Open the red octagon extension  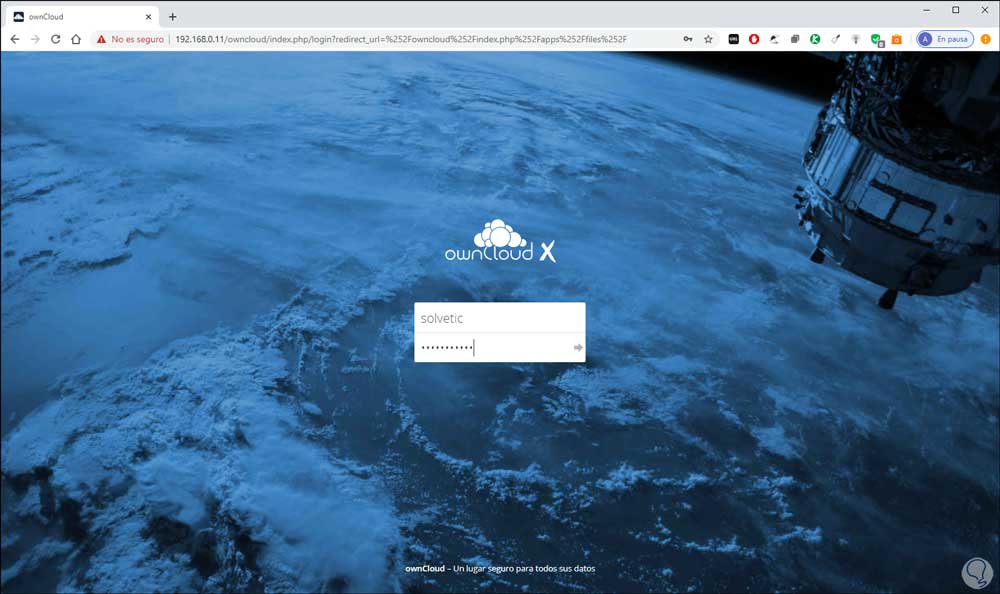click(x=754, y=39)
